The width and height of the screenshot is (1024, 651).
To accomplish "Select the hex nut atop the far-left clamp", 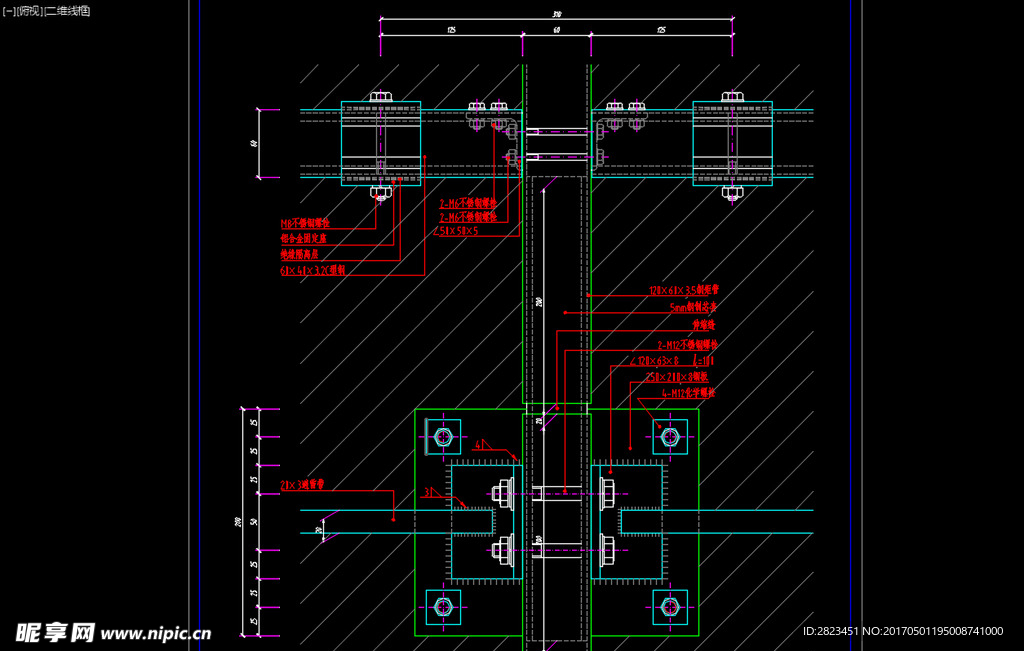I will pos(380,97).
